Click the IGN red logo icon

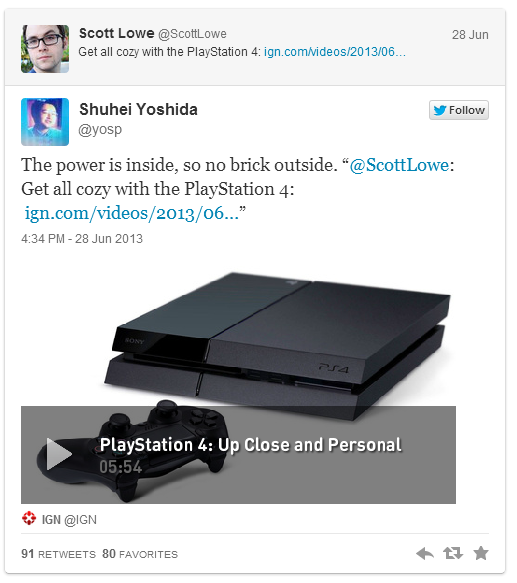[x=29, y=518]
